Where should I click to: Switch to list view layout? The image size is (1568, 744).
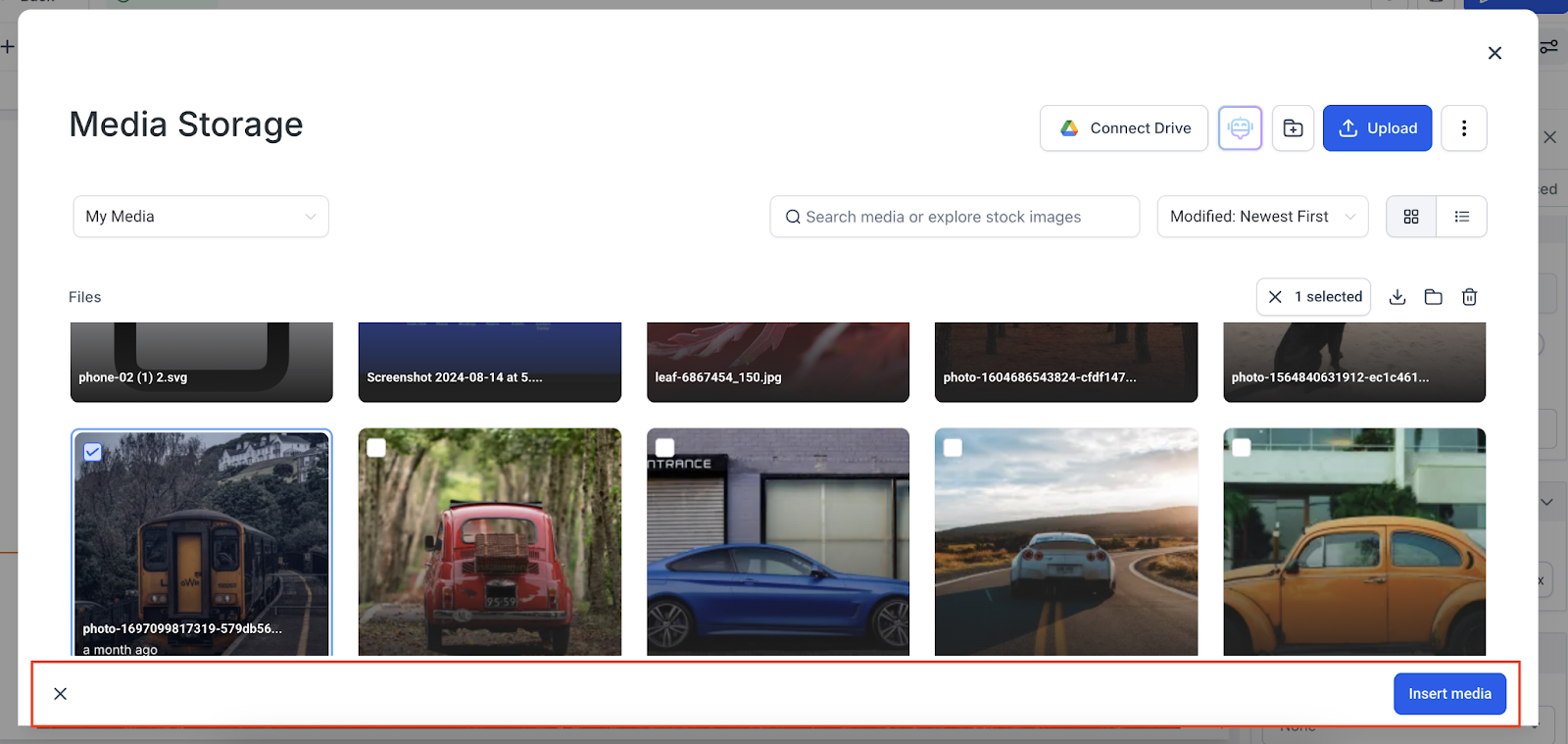coord(1462,217)
